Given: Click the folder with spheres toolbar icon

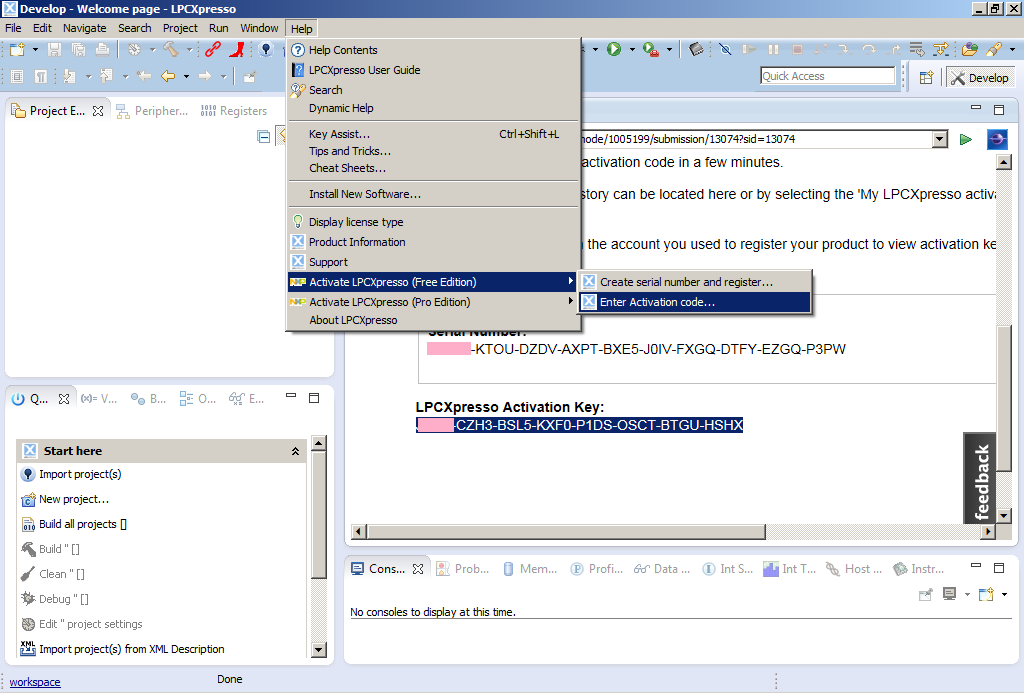Looking at the screenshot, I should (970, 50).
